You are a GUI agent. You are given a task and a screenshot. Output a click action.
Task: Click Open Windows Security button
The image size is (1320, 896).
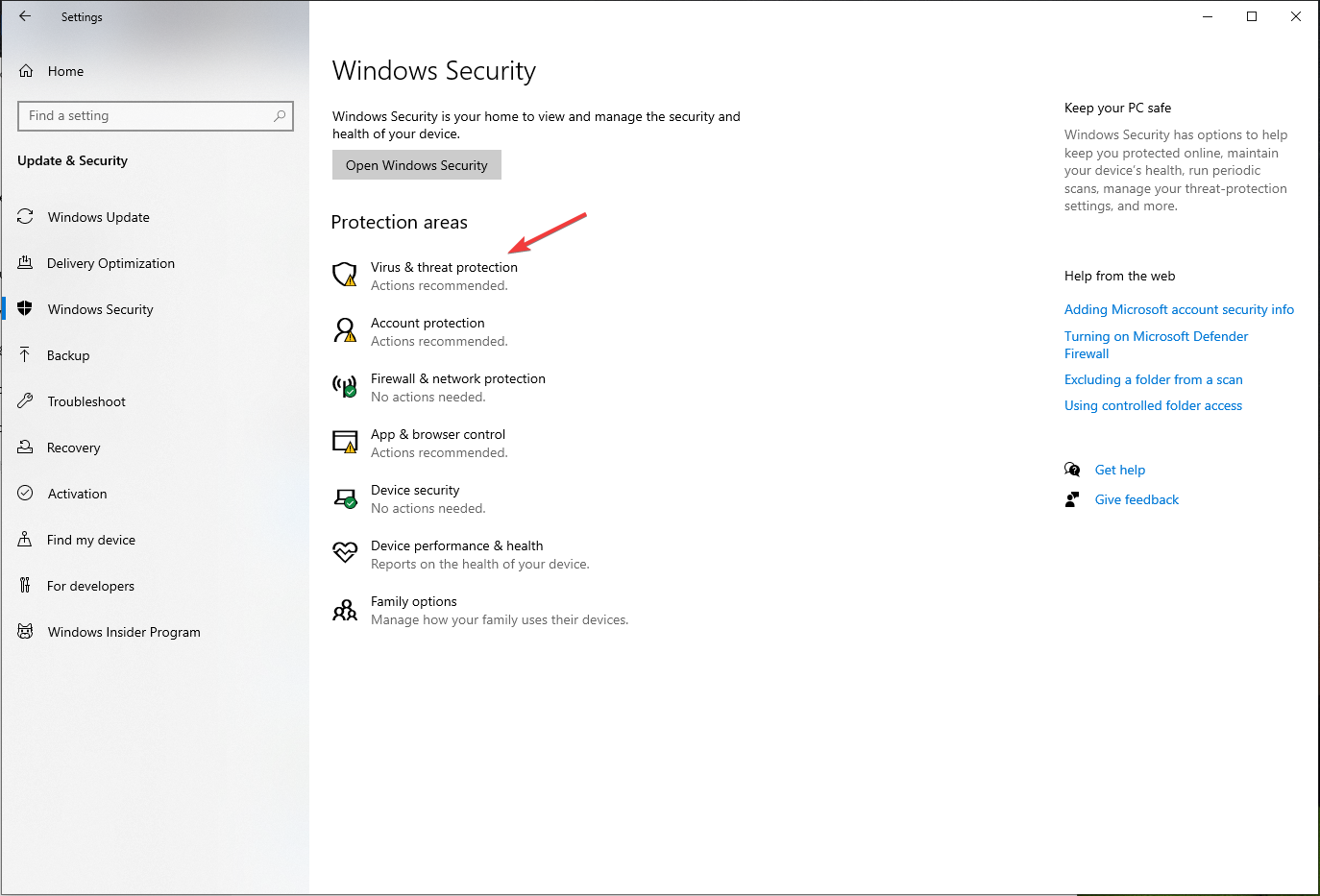coord(417,165)
